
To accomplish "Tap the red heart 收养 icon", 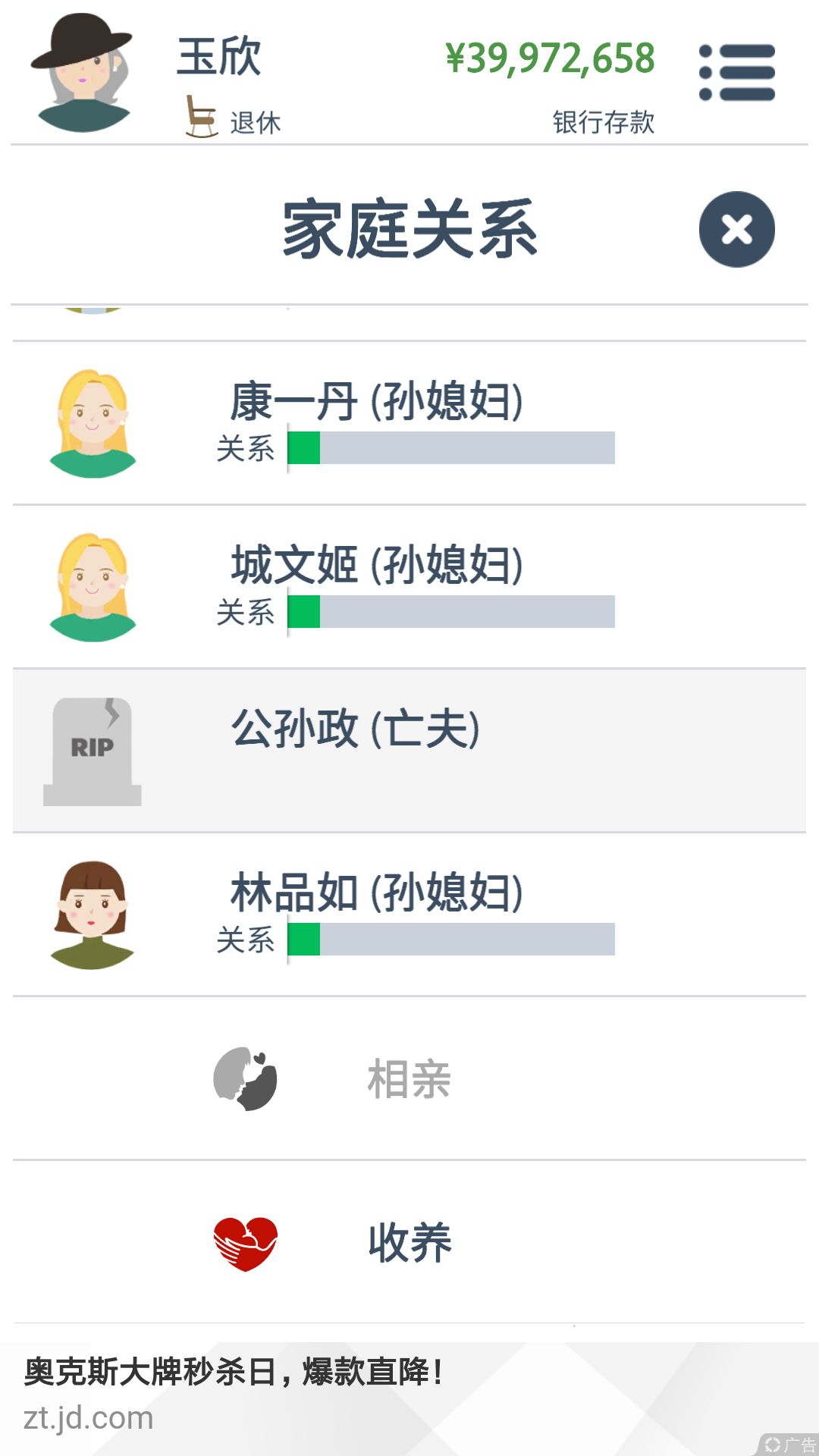I will point(245,1244).
